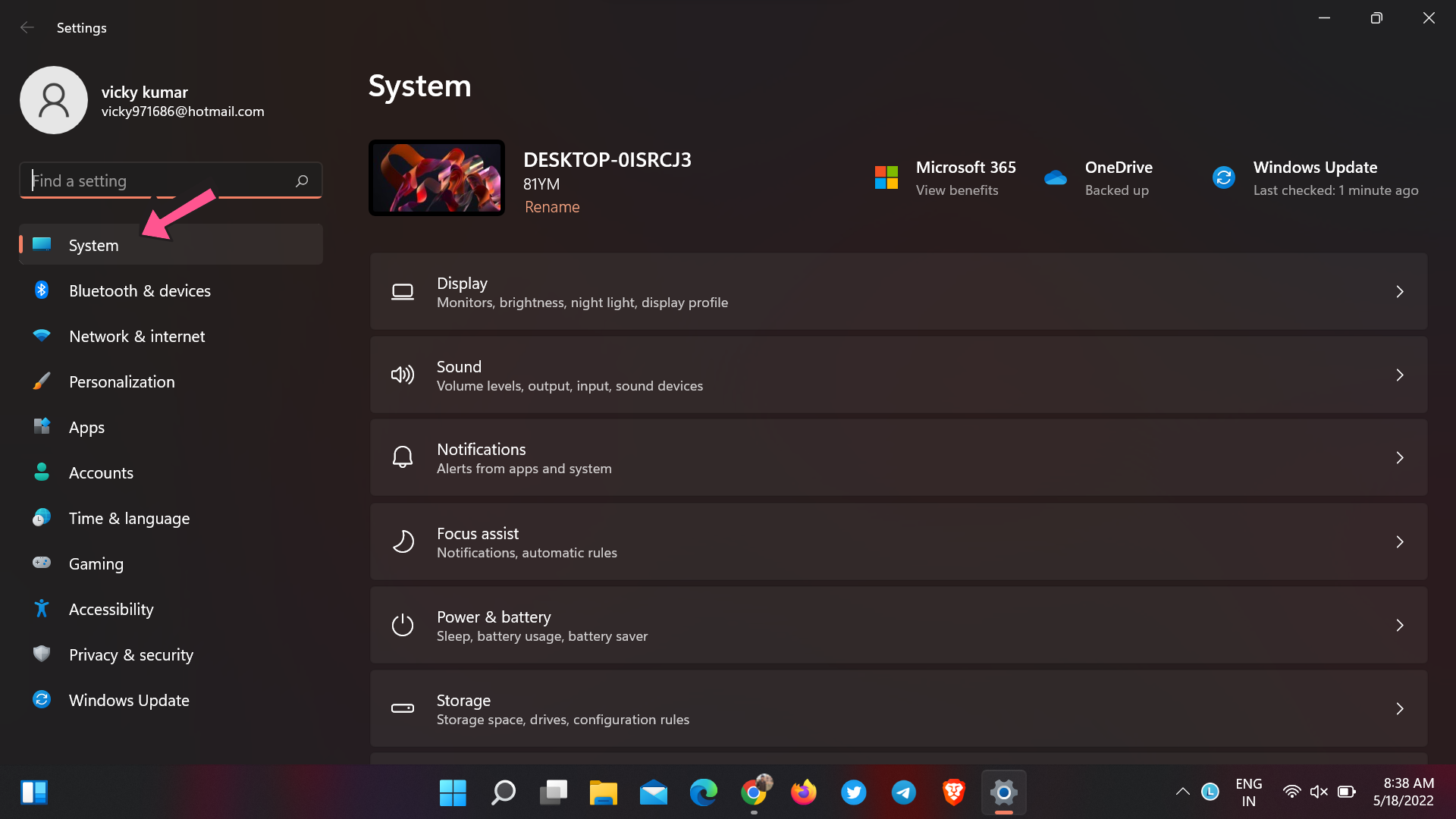This screenshot has width=1456, height=819.
Task: Click the OneDrive icon in header
Action: click(x=1057, y=177)
